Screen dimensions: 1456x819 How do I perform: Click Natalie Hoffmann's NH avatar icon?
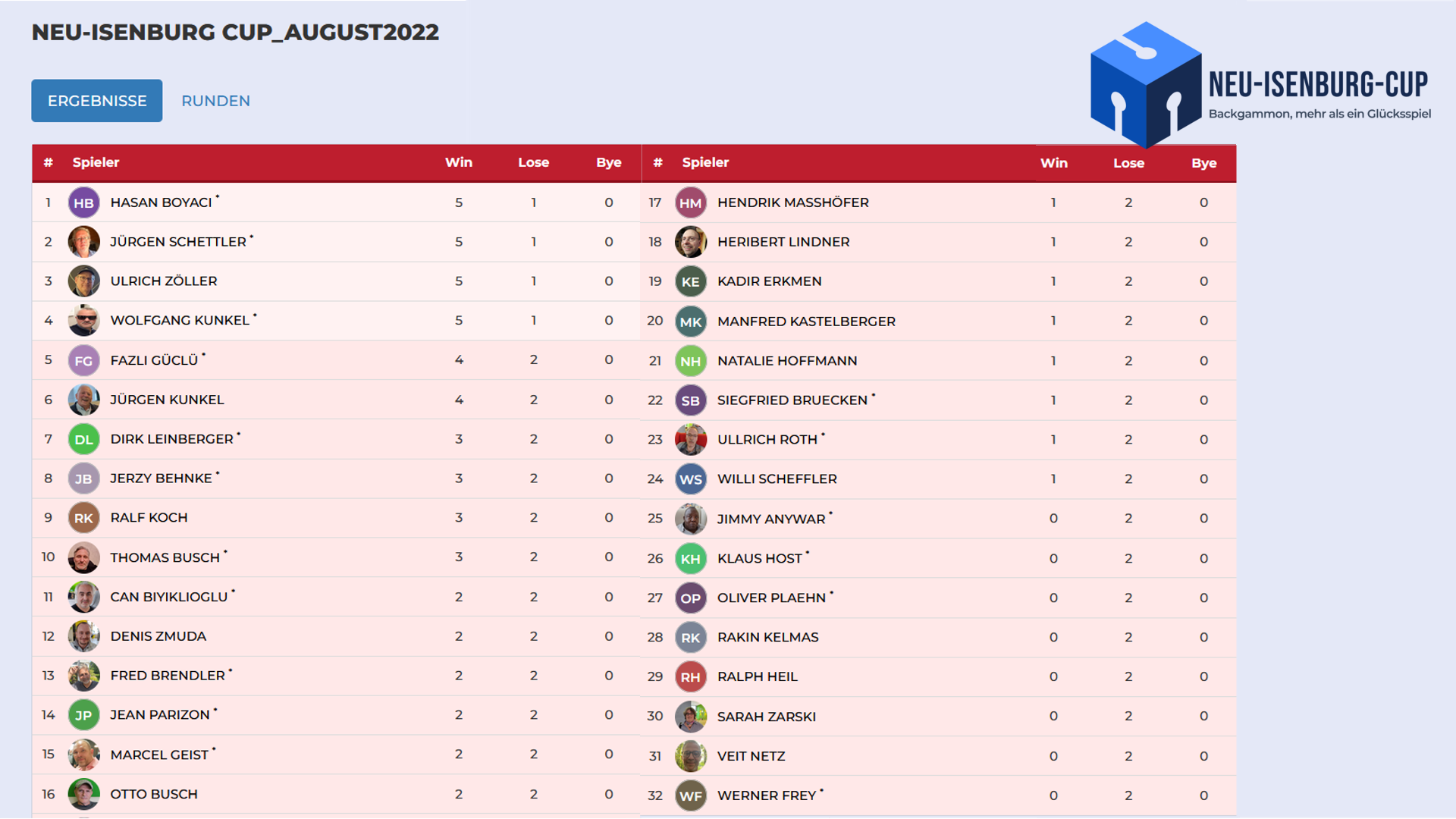(x=690, y=362)
